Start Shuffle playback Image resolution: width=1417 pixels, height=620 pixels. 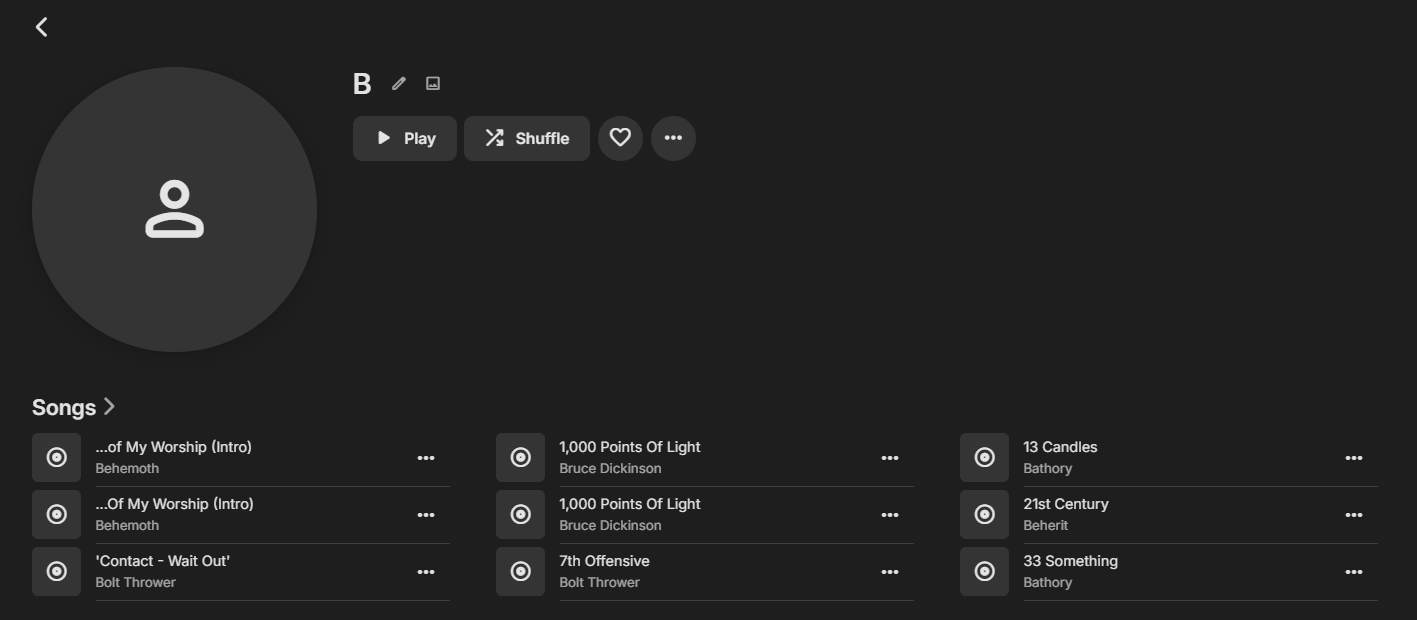coord(527,138)
